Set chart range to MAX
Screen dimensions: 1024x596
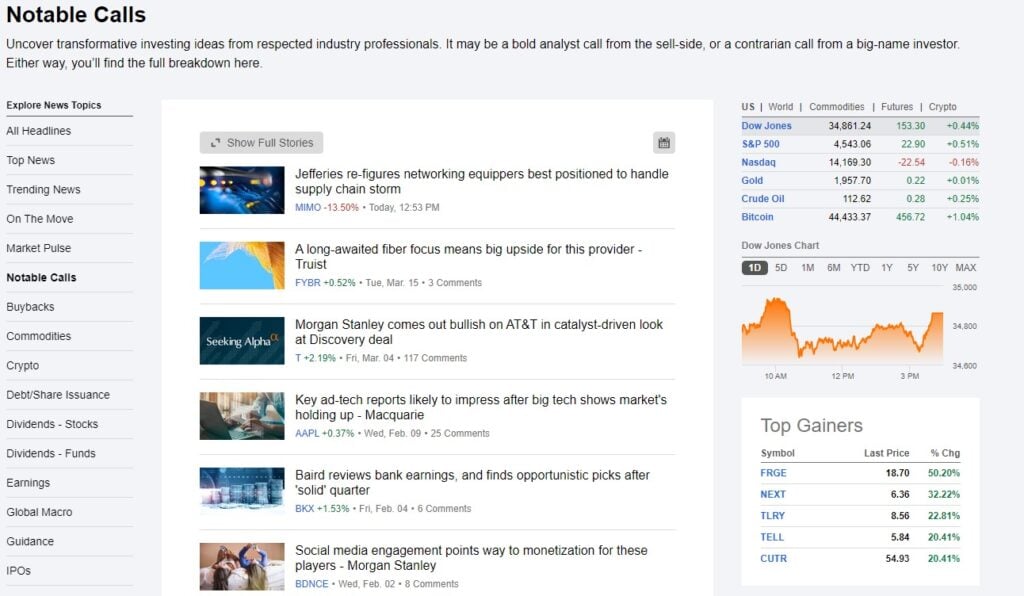[965, 268]
